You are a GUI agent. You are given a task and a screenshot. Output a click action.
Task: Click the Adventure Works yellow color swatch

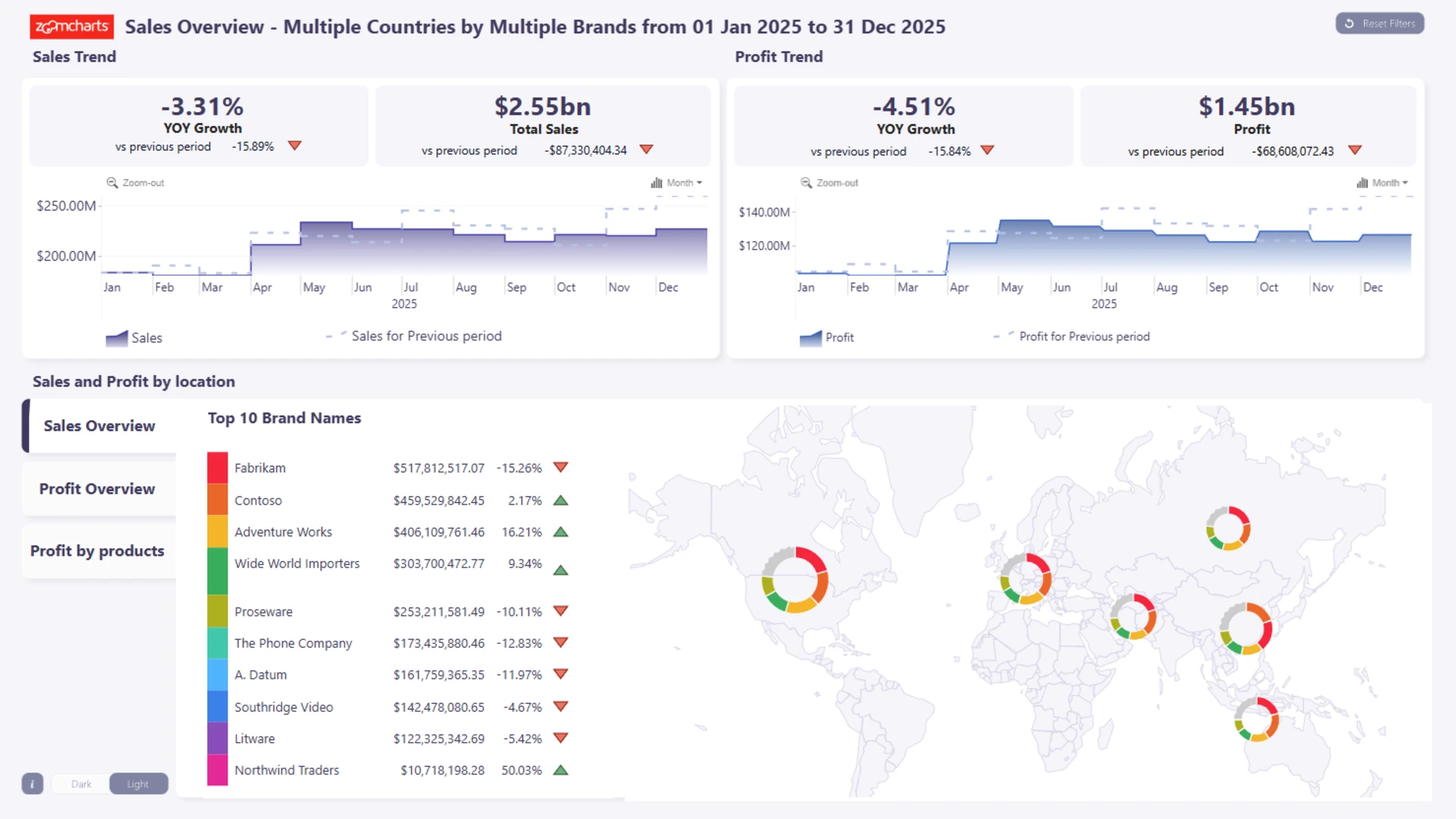coord(218,532)
